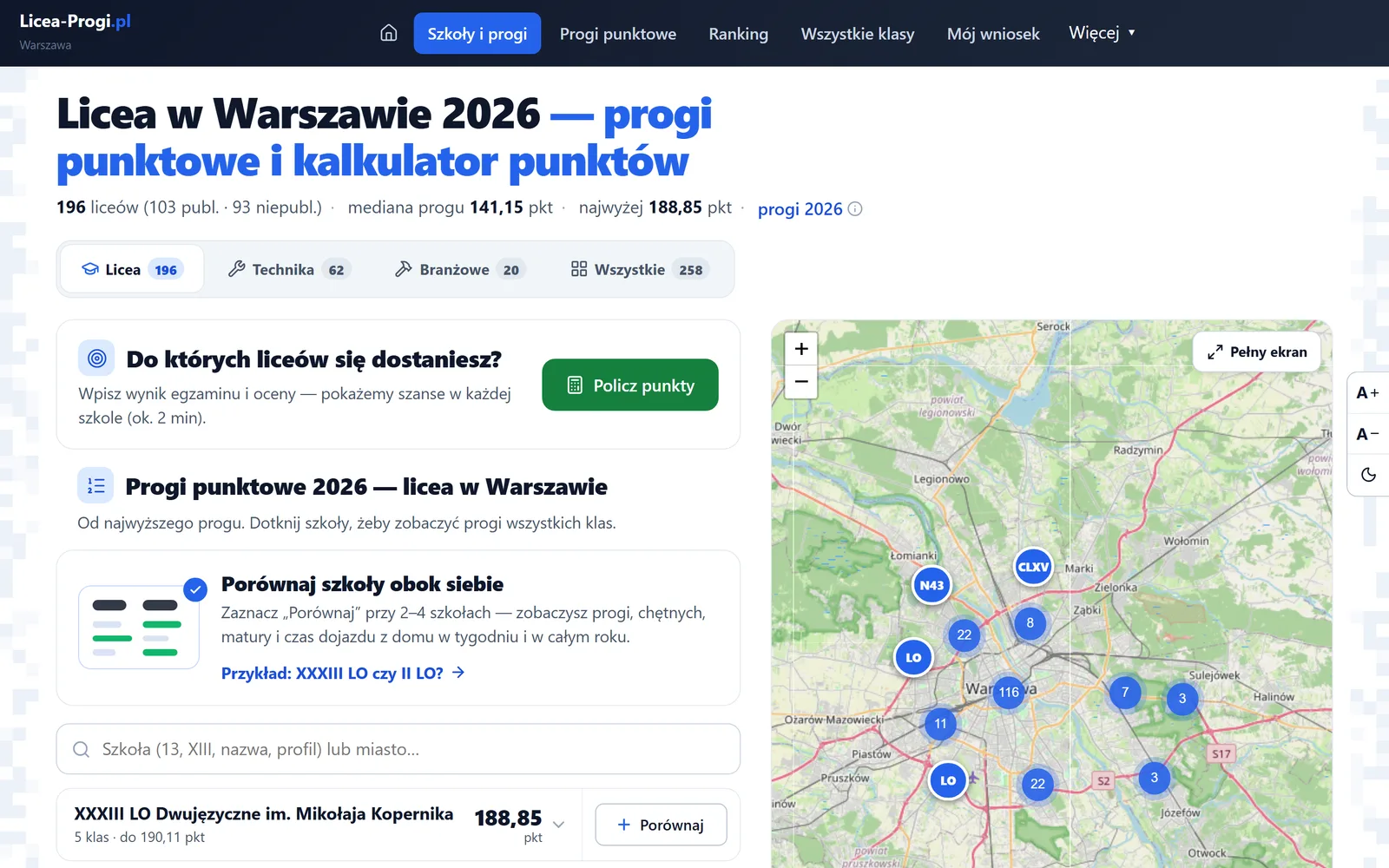Click the LO map marker below N43
The width and height of the screenshot is (1389, 868).
tap(913, 657)
